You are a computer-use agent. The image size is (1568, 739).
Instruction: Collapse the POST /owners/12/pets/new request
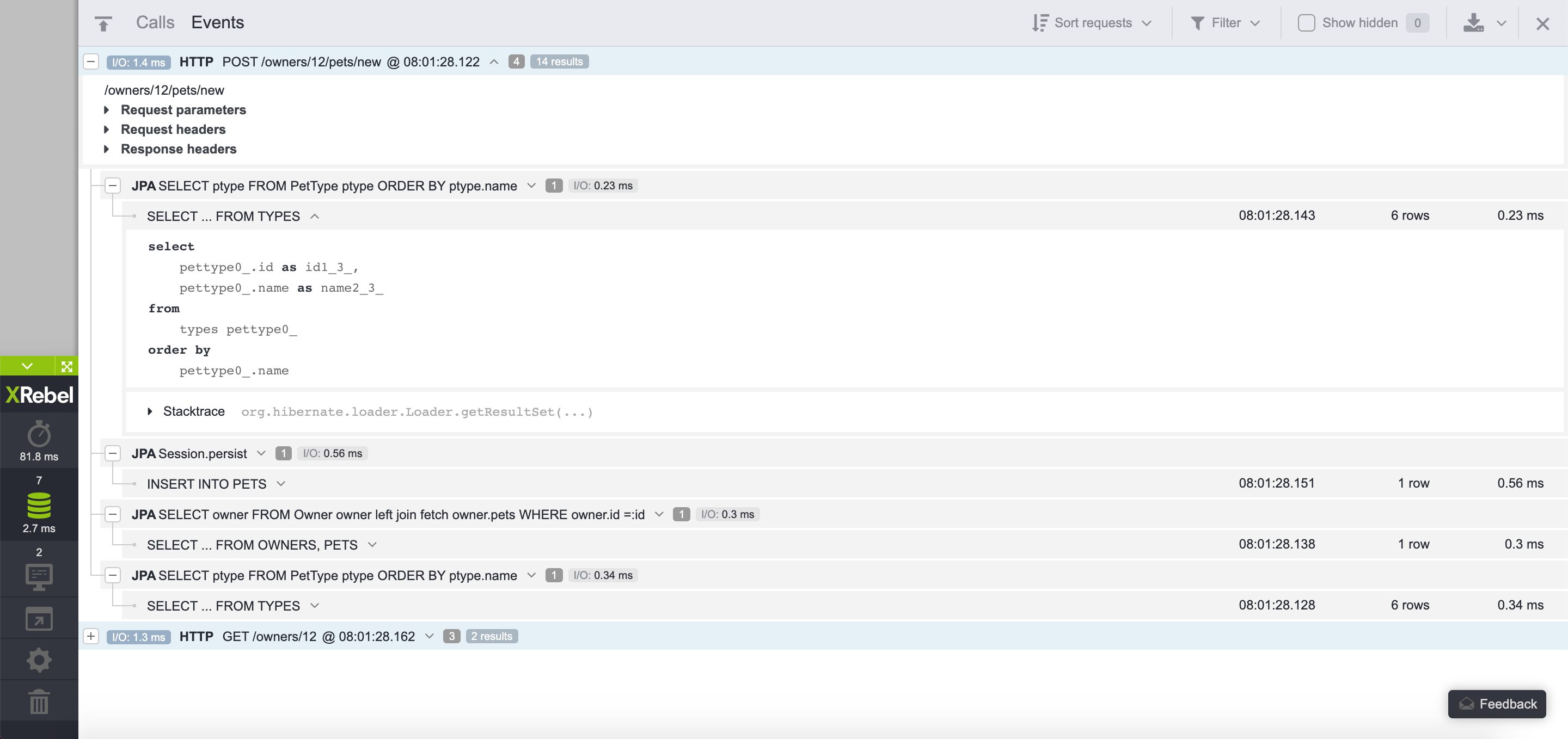[91, 61]
